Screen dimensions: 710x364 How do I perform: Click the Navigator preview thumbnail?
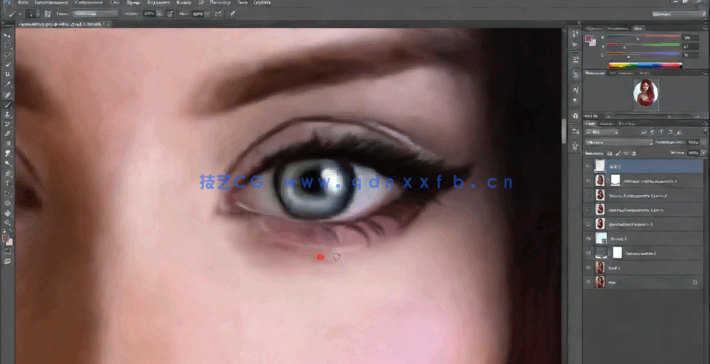coord(645,93)
